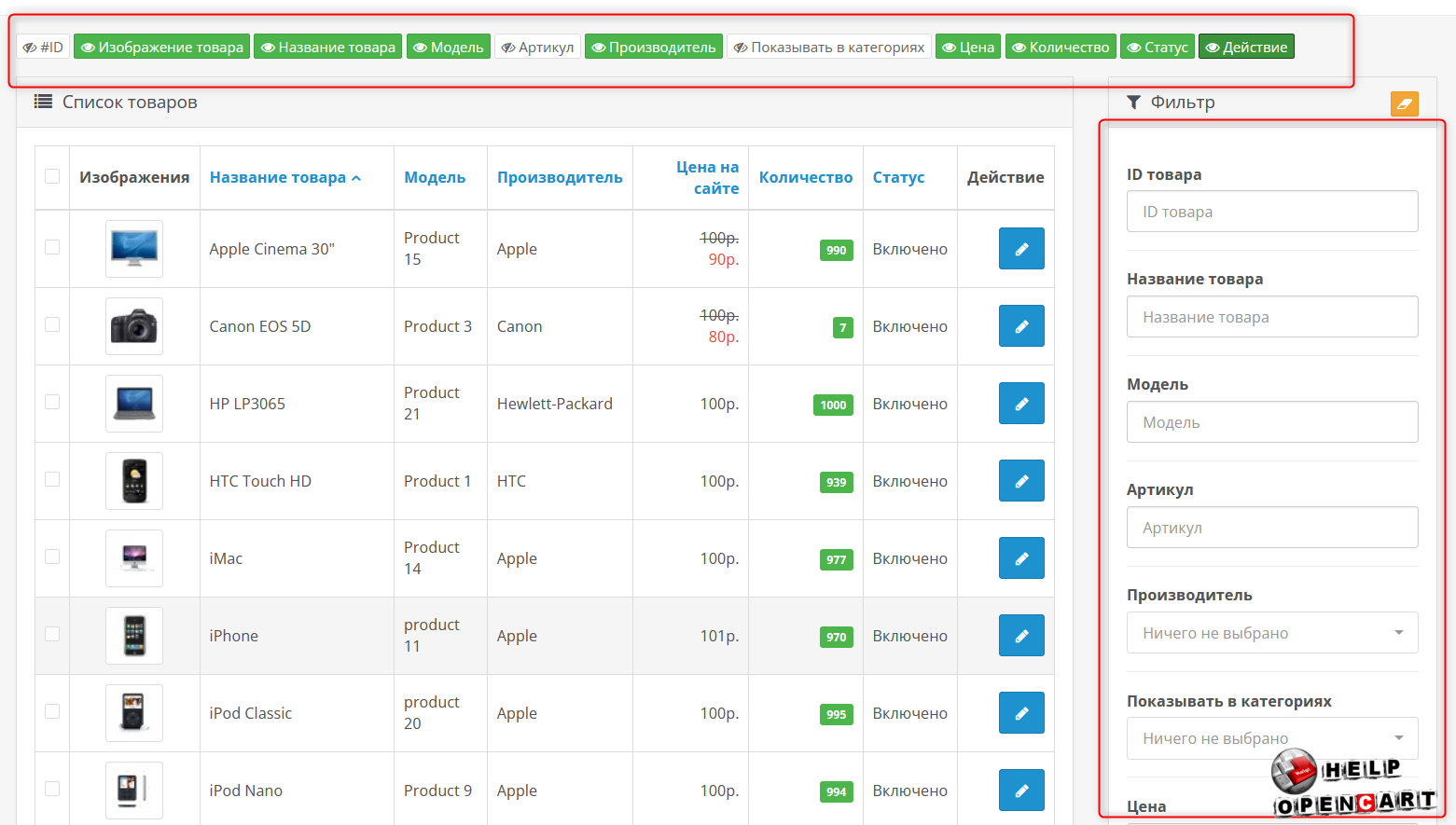This screenshot has height=825, width=1456.
Task: Focus the Артикул filter text field
Action: pos(1271,528)
